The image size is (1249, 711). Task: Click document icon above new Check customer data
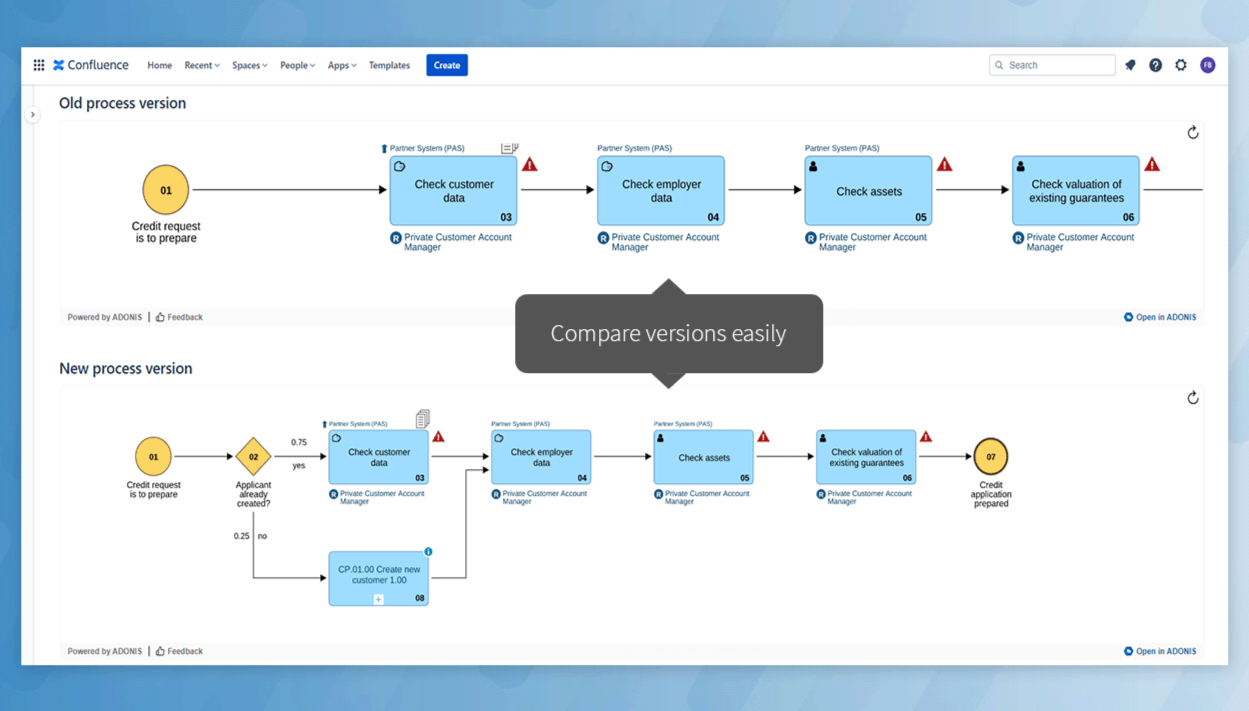pyautogui.click(x=423, y=419)
